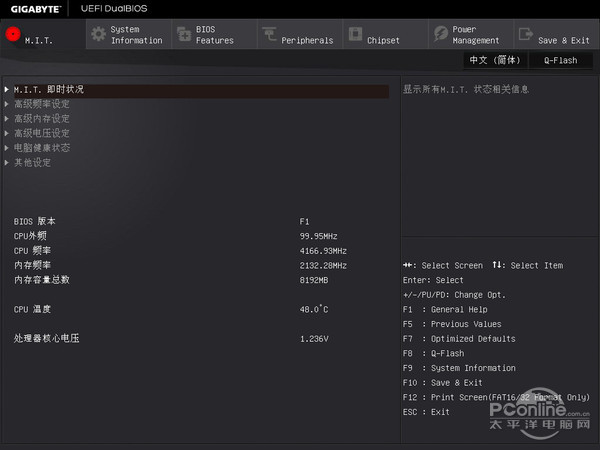Viewport: 600px width, 450px height.
Task: Click the CPU 频率 4166.93MHz value
Action: coord(323,250)
